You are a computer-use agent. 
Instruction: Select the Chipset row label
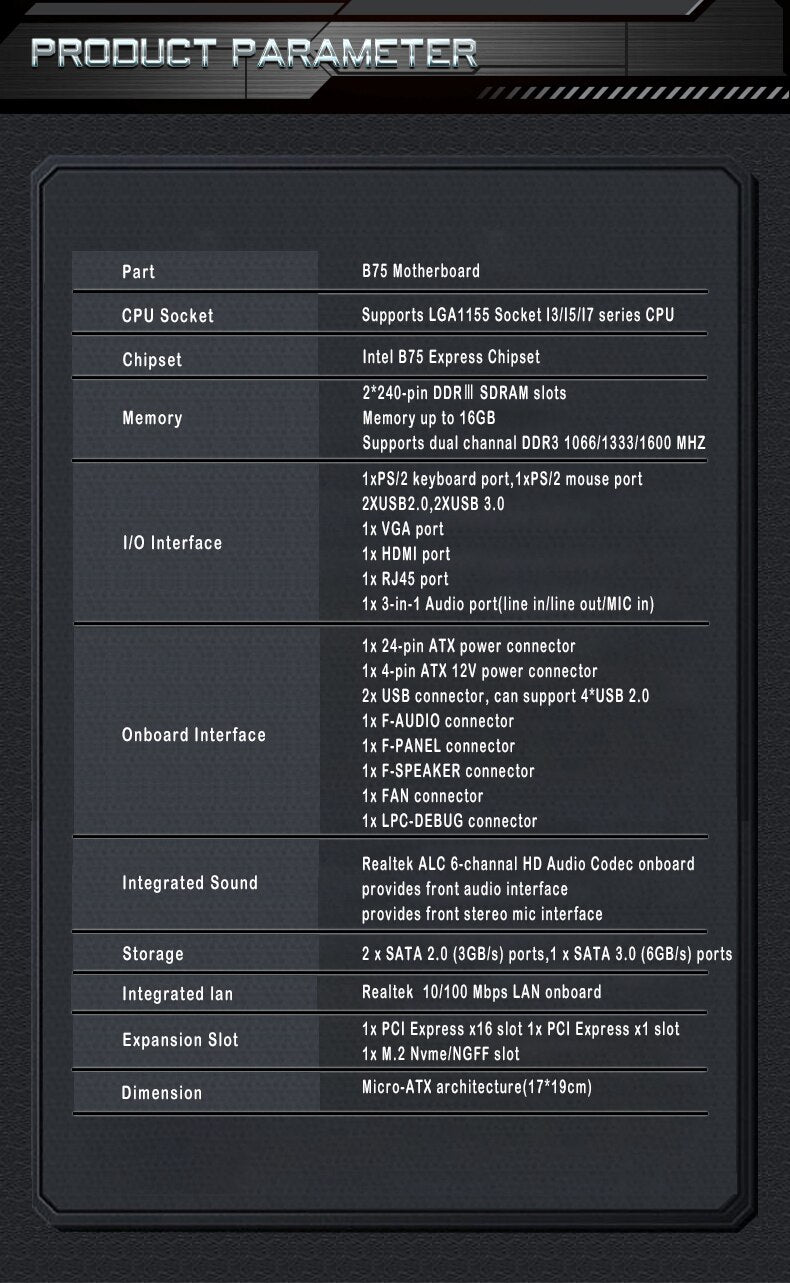pos(152,360)
